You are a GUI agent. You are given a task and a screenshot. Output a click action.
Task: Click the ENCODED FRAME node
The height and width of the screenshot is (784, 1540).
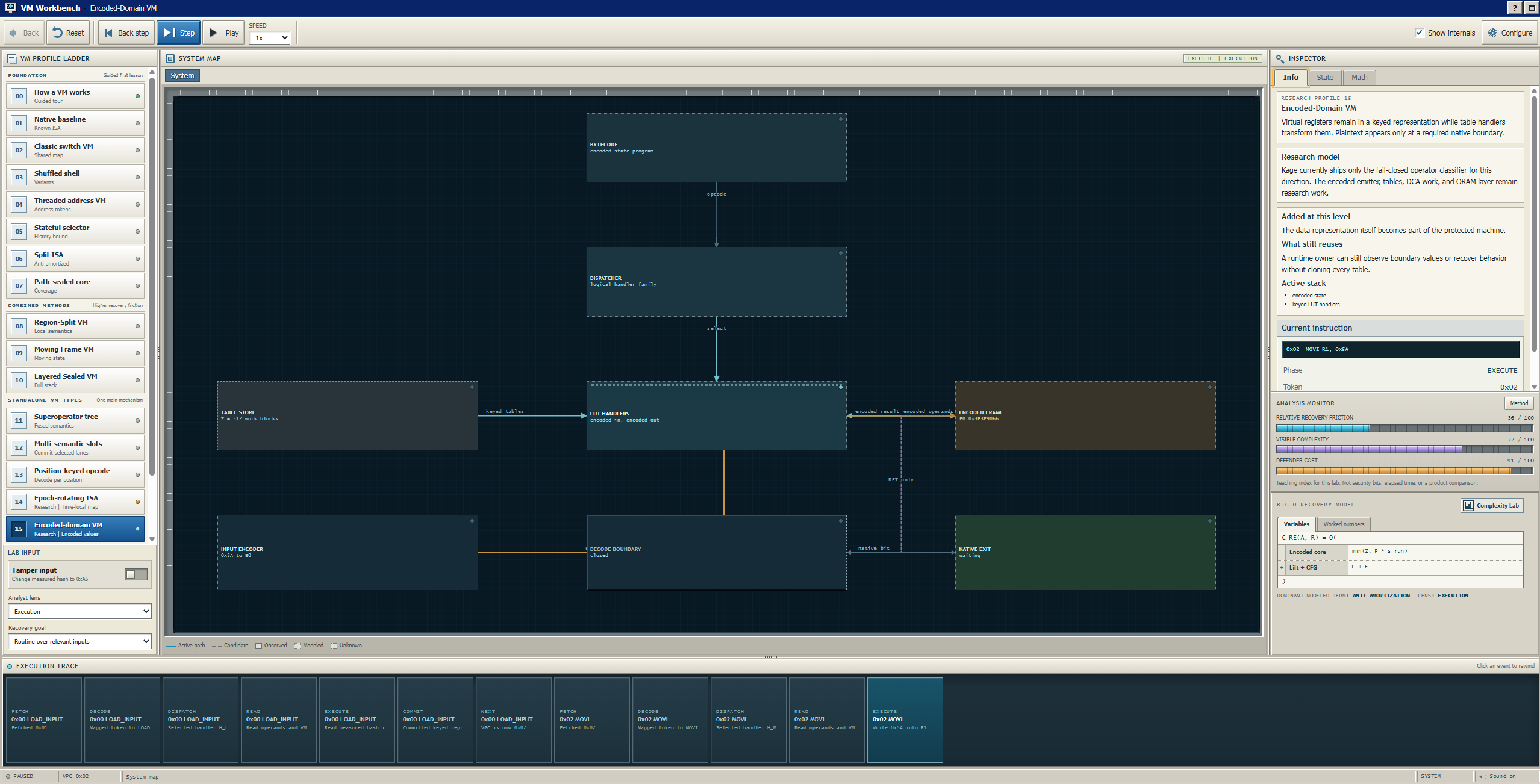(x=1085, y=415)
